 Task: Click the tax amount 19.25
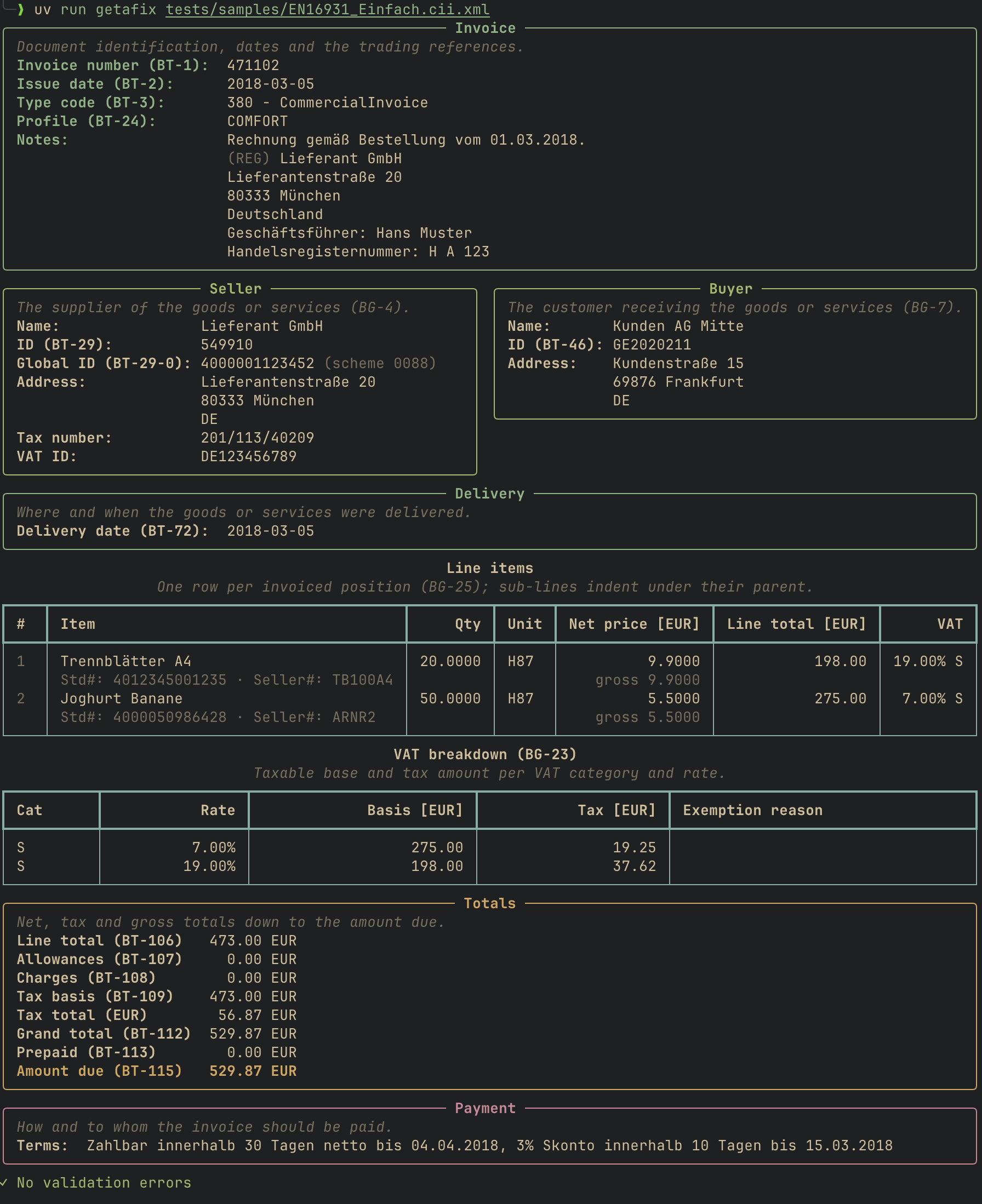coord(635,847)
